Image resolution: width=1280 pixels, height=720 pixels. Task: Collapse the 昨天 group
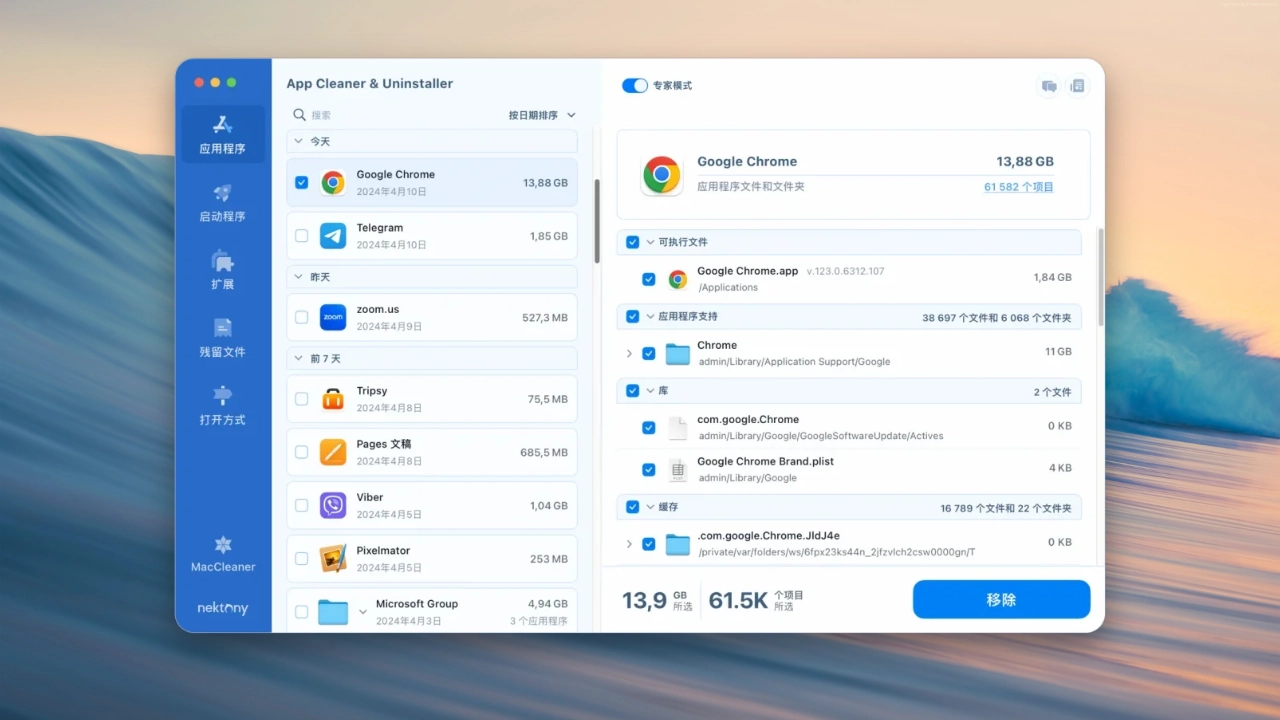[299, 276]
